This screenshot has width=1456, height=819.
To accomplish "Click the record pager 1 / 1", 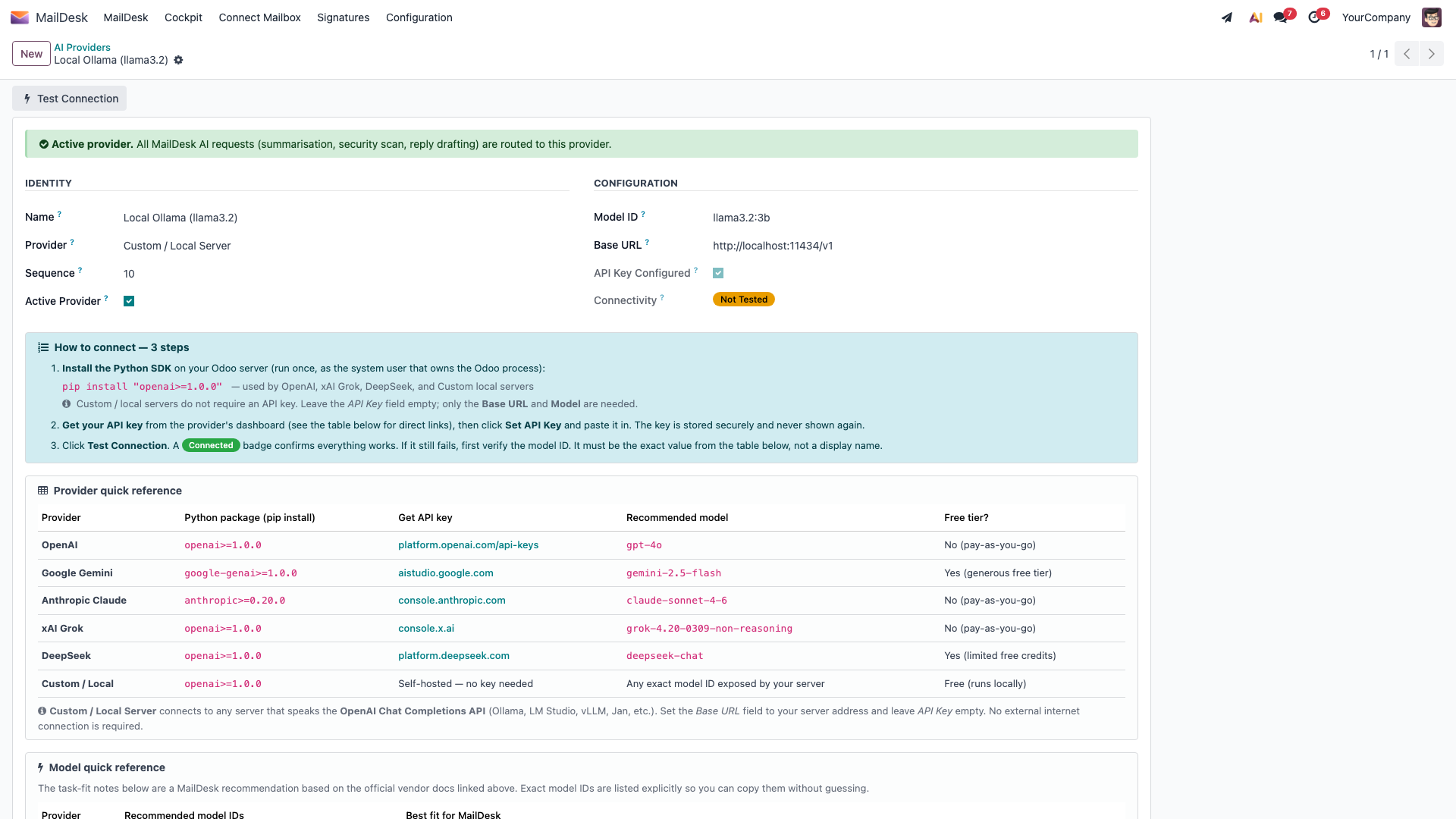I will (x=1379, y=54).
